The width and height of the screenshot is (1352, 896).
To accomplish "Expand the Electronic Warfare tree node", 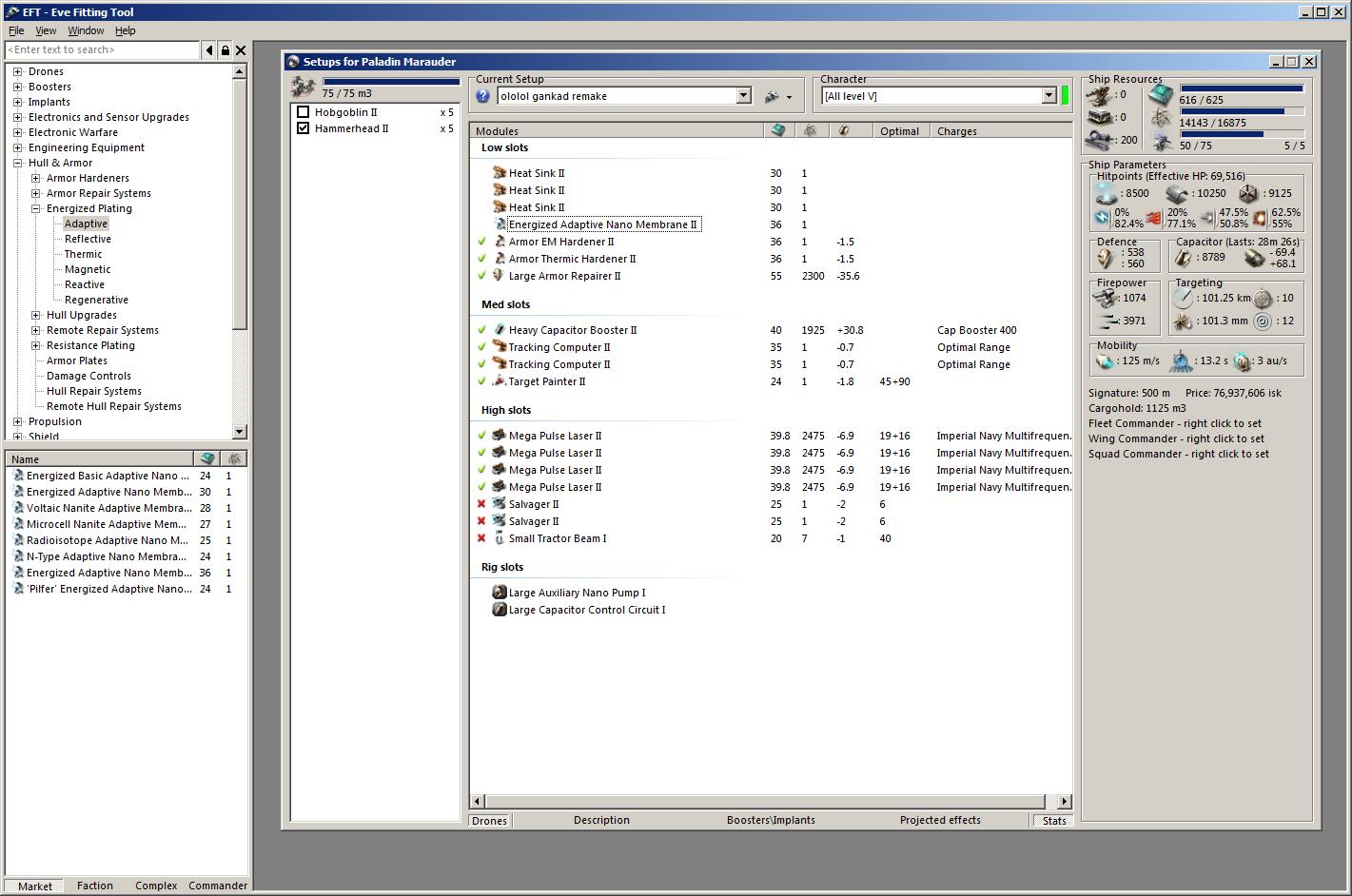I will [x=17, y=132].
